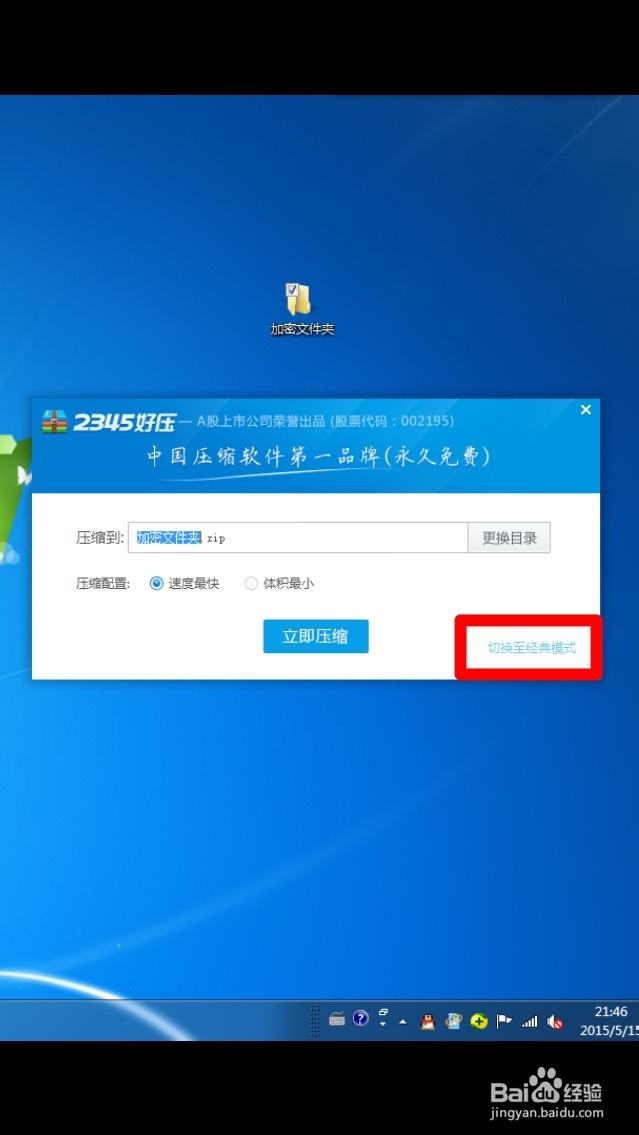Open the on-screen keyboard tray icon

(x=337, y=1019)
